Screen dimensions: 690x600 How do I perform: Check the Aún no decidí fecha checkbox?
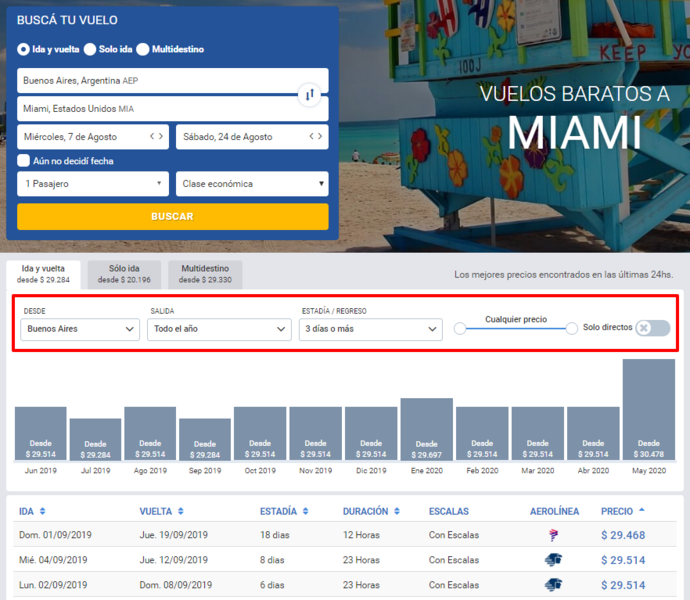coord(23,161)
